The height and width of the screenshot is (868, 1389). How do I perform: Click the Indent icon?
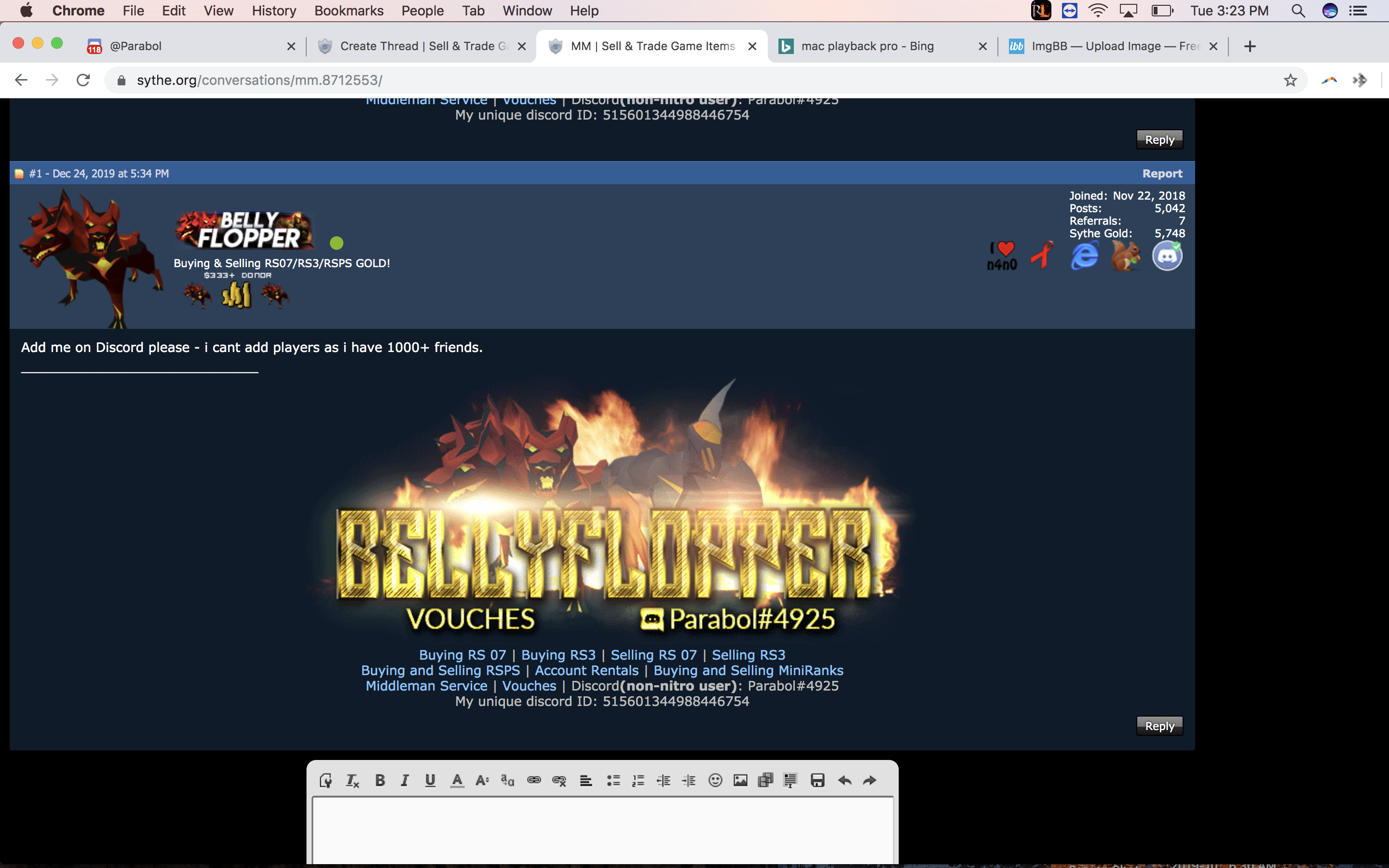[689, 780]
